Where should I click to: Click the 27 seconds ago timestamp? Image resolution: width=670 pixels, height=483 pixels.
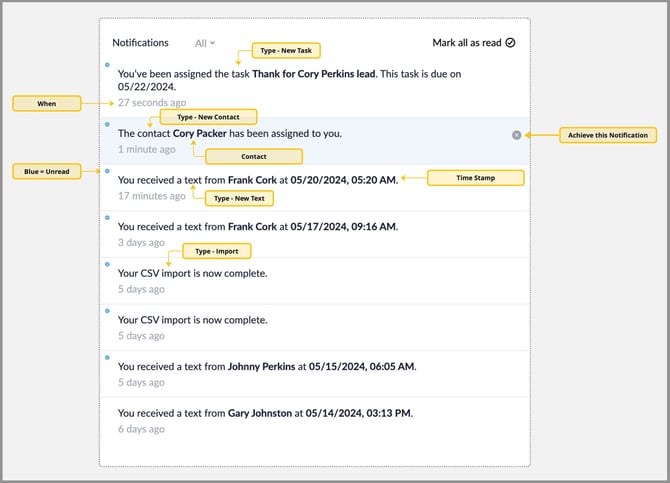coord(151,102)
